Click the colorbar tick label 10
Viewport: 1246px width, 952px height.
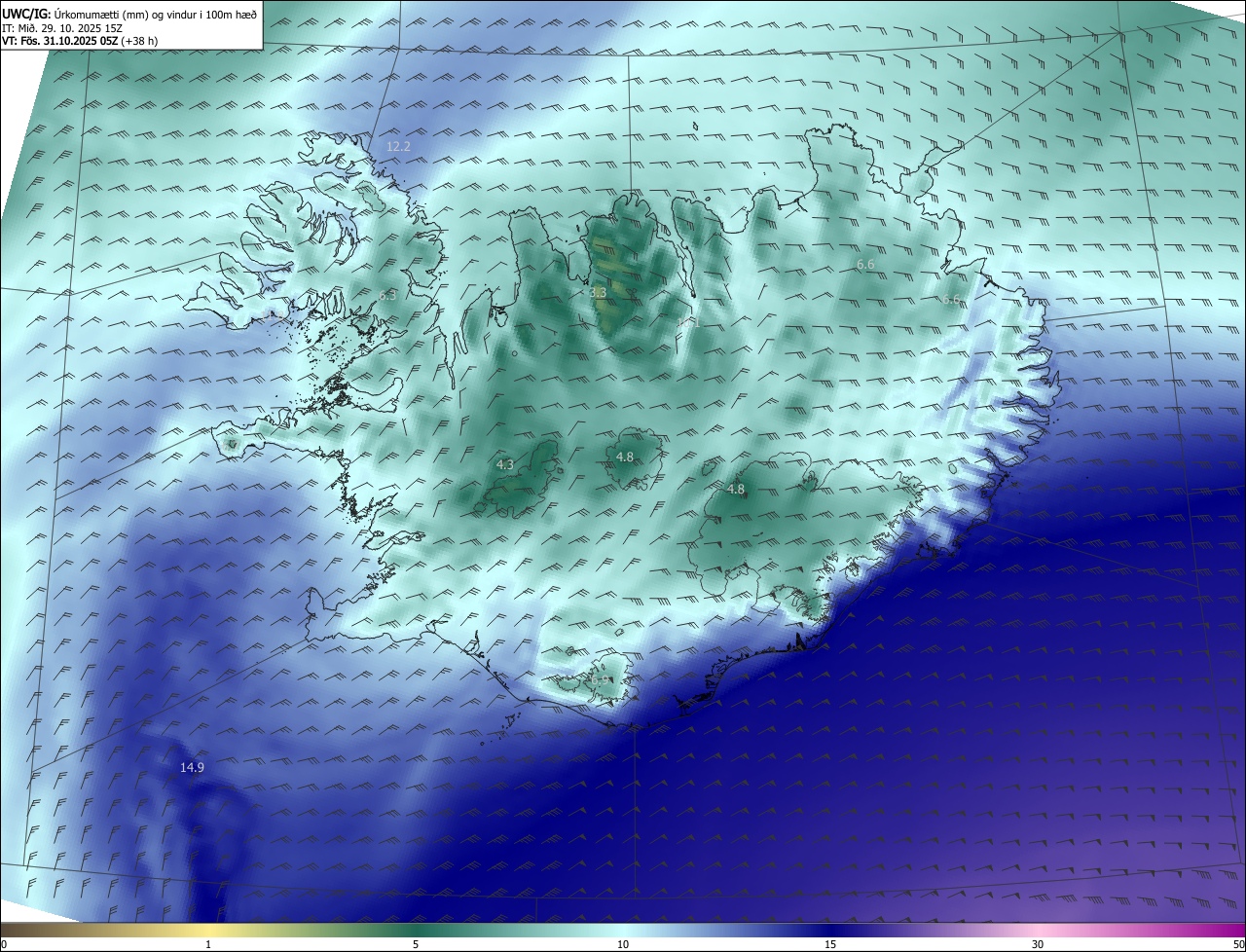[x=623, y=944]
